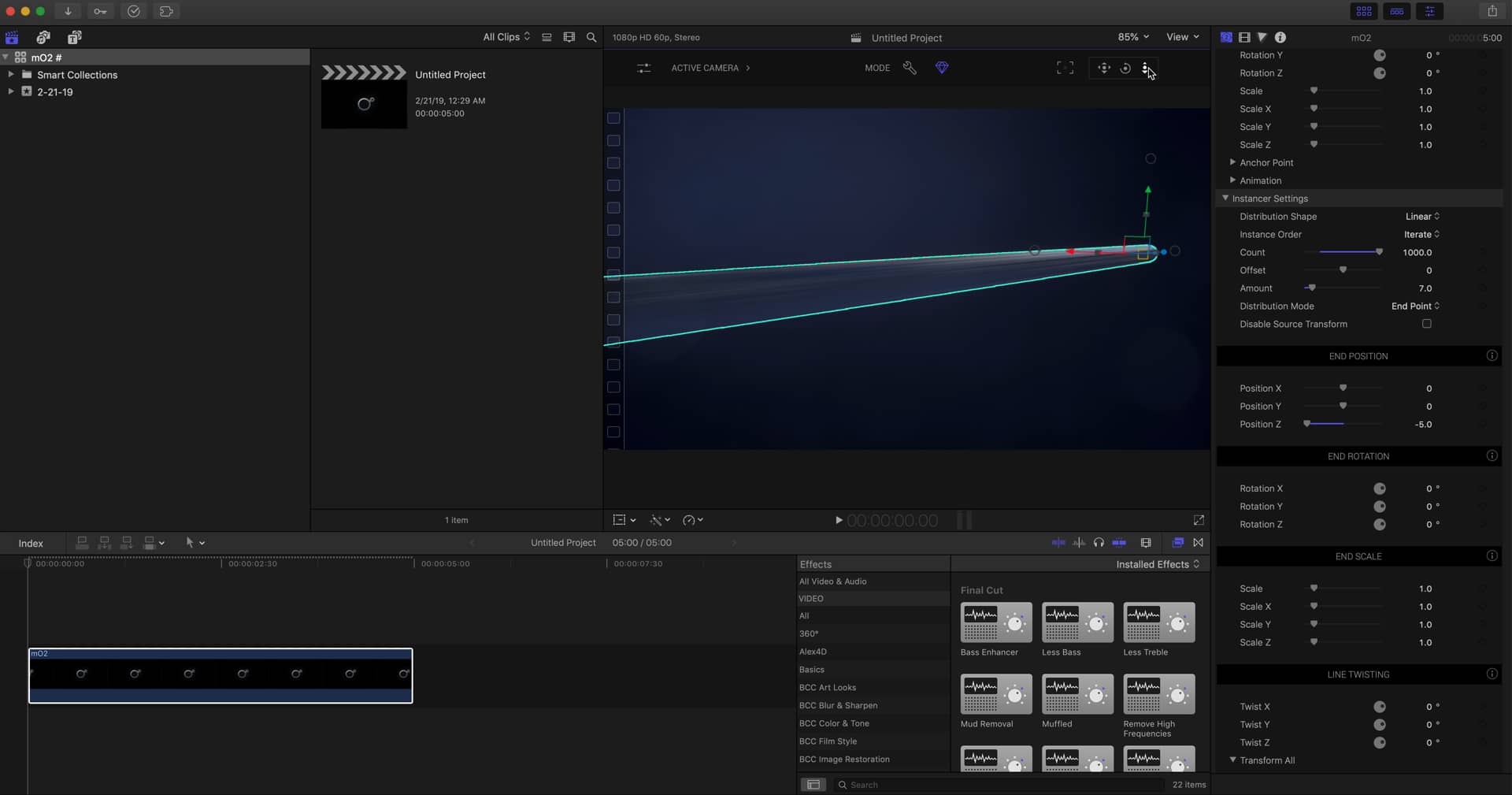Select the 3D move tool icon
This screenshot has height=795, width=1512.
click(x=1104, y=68)
